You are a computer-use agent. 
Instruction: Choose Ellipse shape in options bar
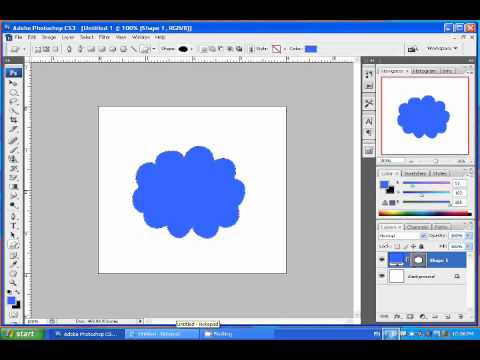(x=113, y=49)
